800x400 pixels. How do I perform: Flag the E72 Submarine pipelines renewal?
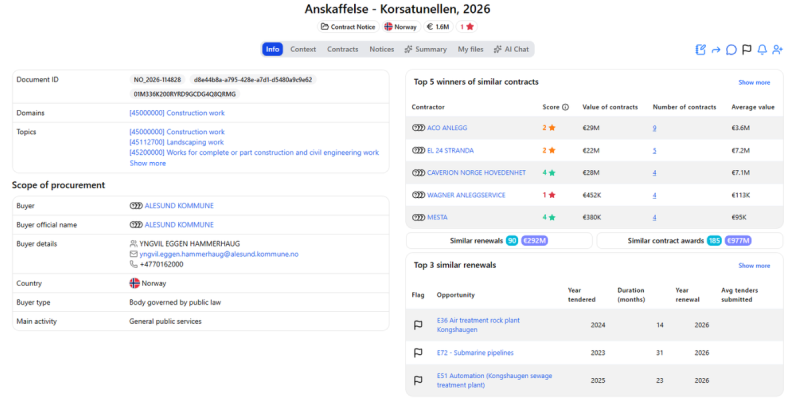418,353
